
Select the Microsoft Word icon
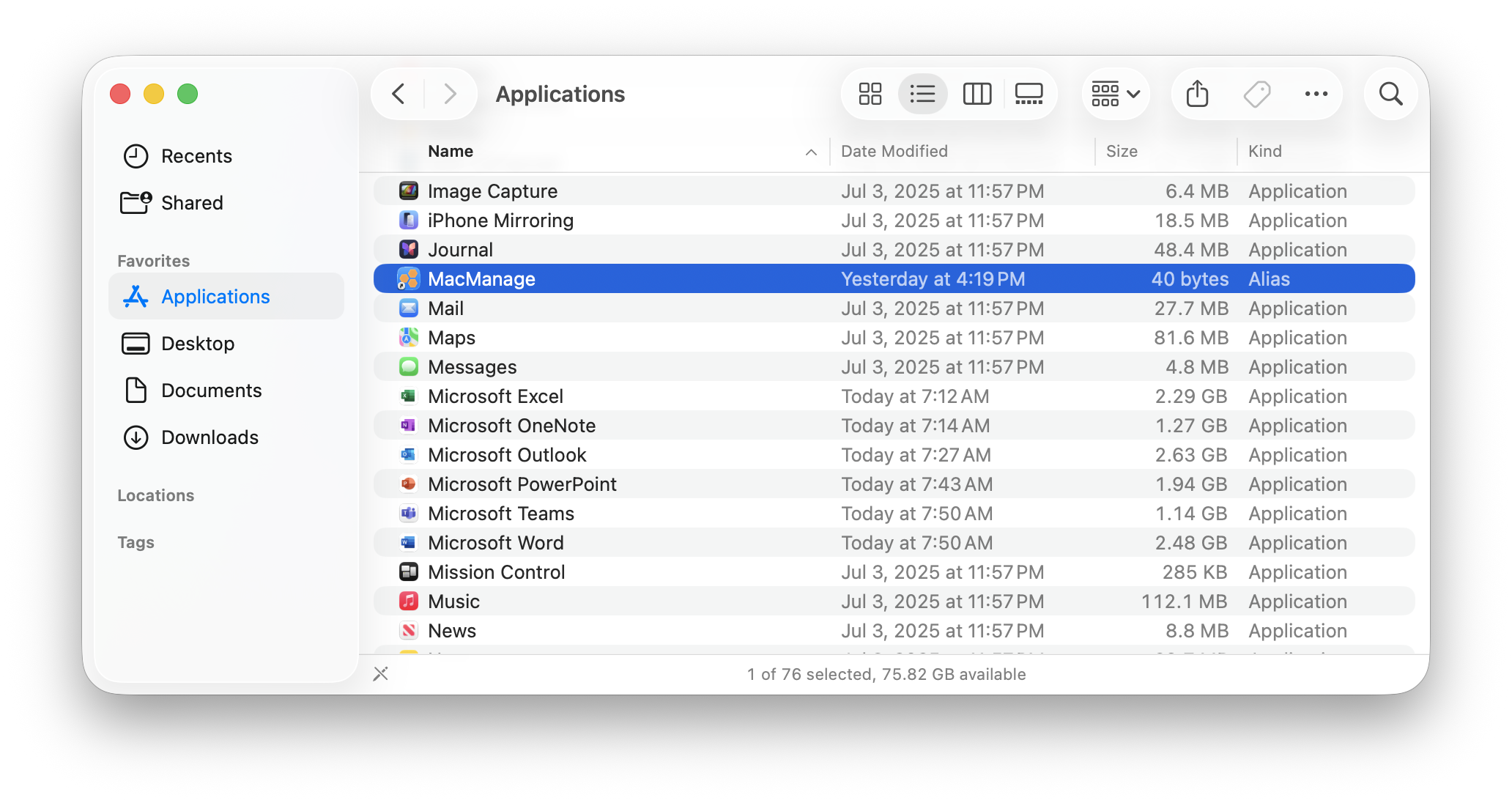(409, 543)
